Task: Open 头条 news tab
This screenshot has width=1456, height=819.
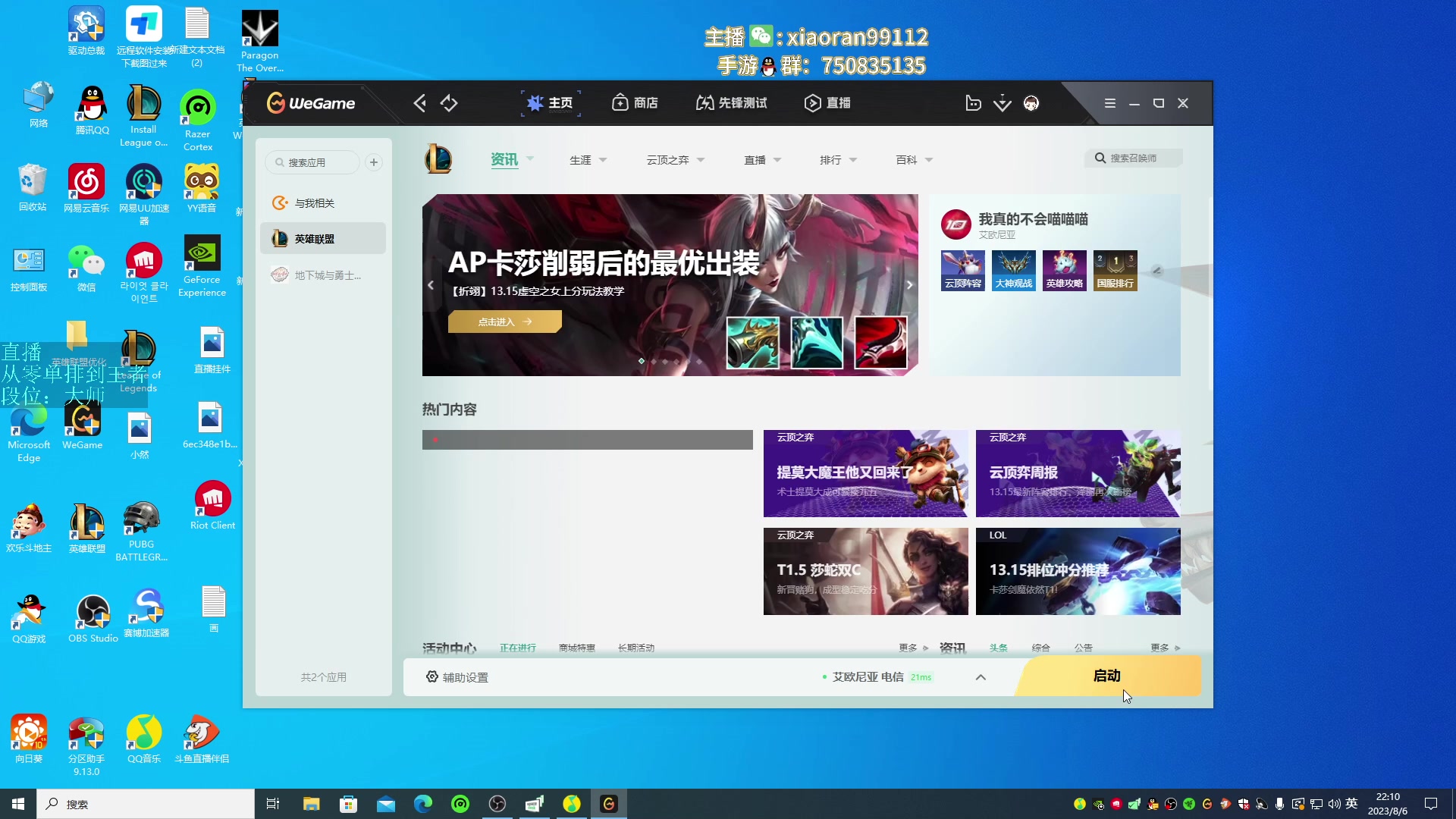Action: pos(999,648)
